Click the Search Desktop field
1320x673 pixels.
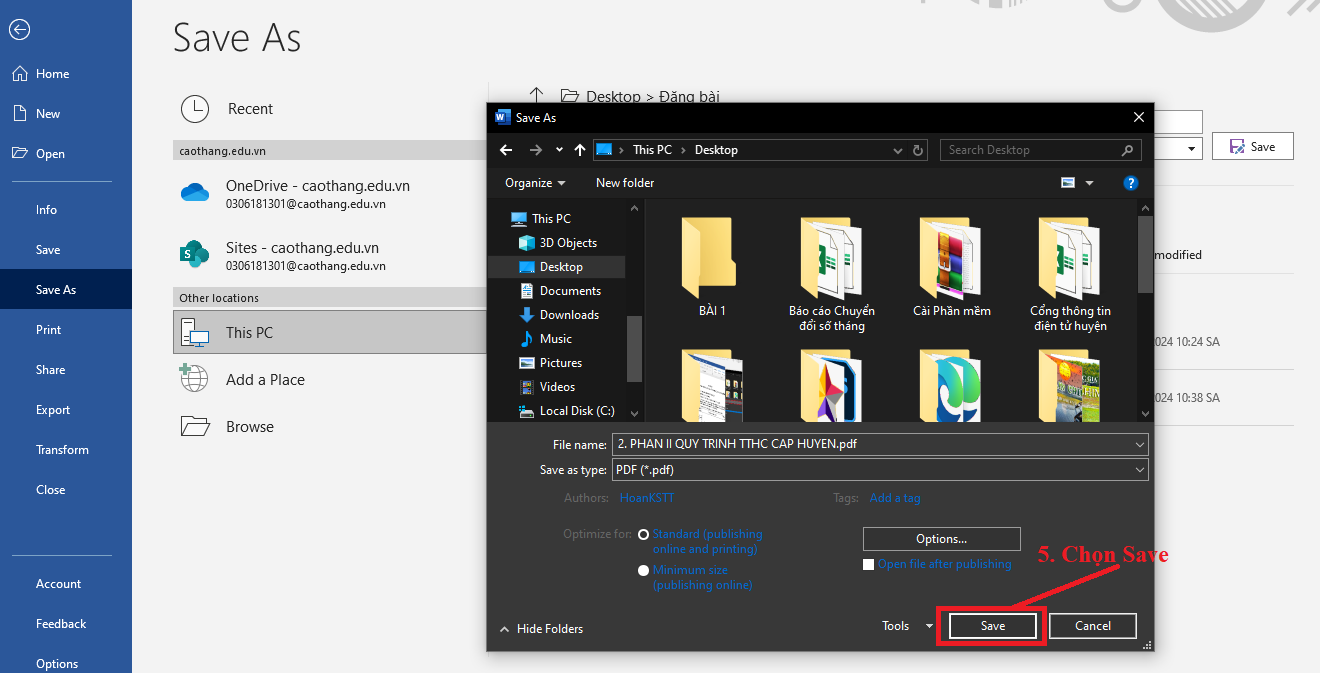1041,150
